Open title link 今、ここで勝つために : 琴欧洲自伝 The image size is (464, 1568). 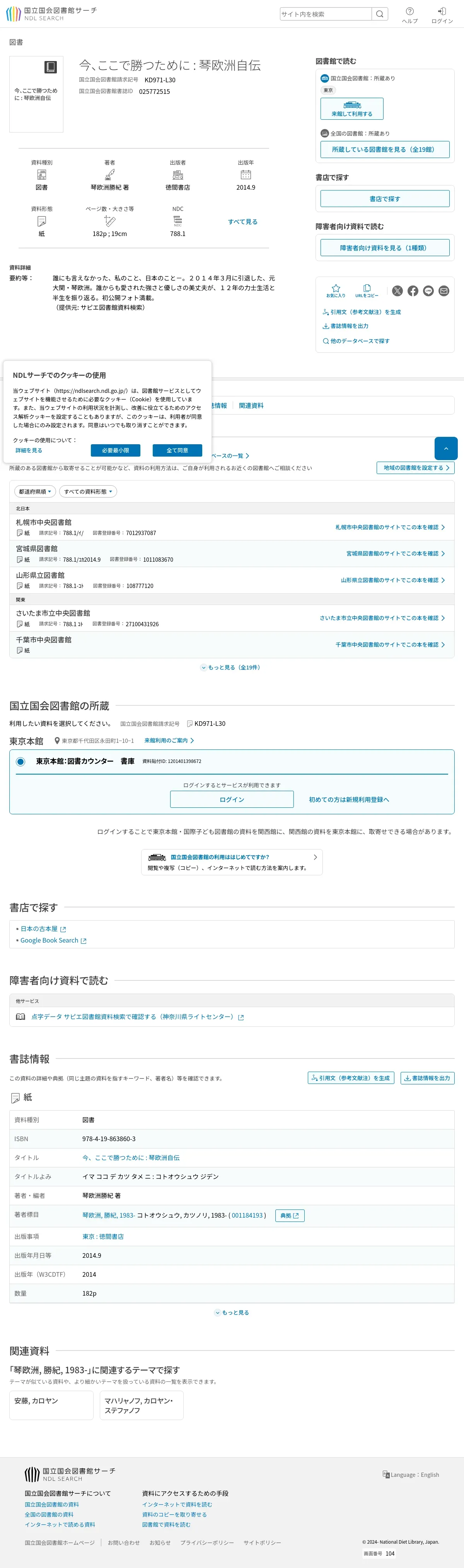[x=131, y=1158]
